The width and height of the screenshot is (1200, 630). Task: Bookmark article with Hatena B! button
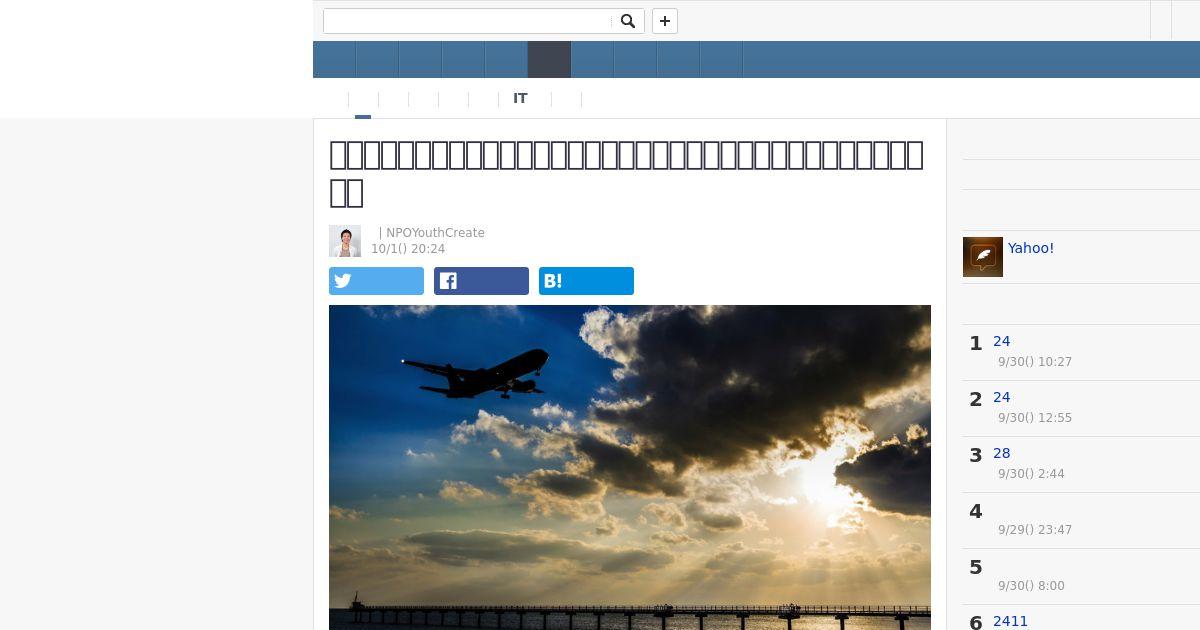coord(586,281)
